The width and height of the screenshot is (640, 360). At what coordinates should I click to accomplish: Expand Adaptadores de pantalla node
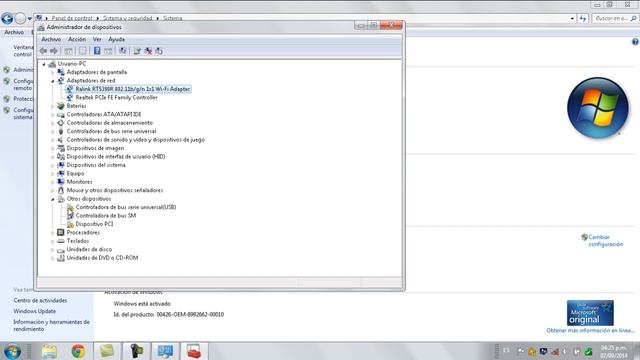click(x=53, y=72)
